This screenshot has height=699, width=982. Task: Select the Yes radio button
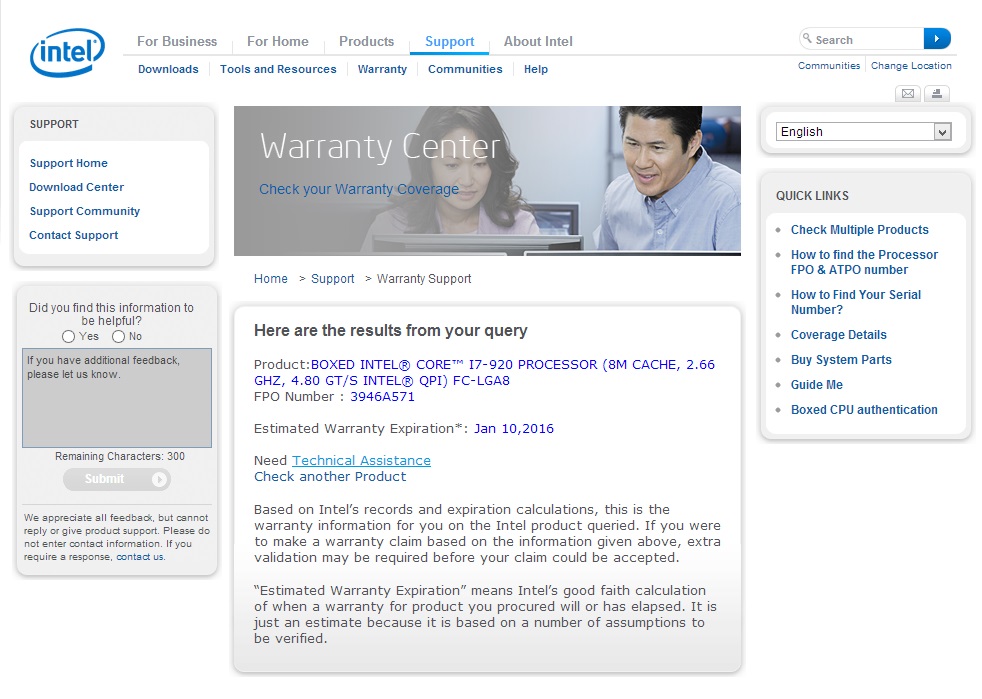[68, 337]
